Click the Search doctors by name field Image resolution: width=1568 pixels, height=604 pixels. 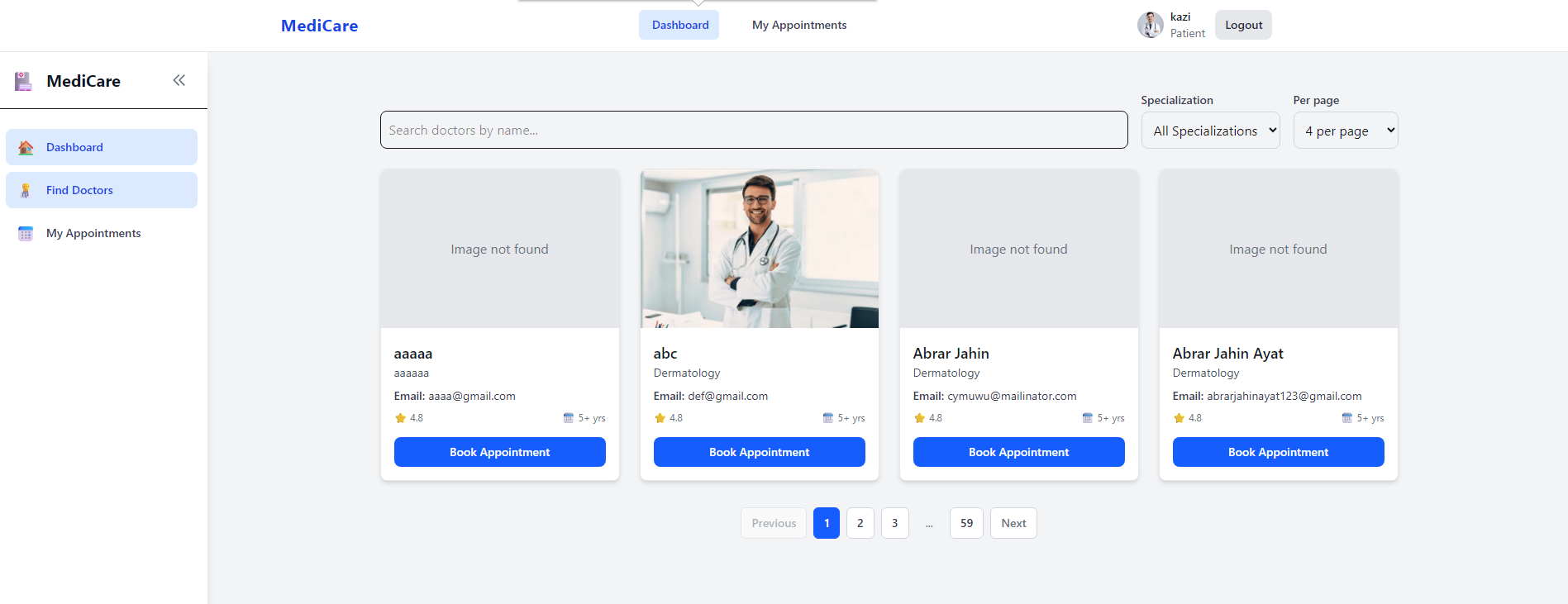point(754,130)
